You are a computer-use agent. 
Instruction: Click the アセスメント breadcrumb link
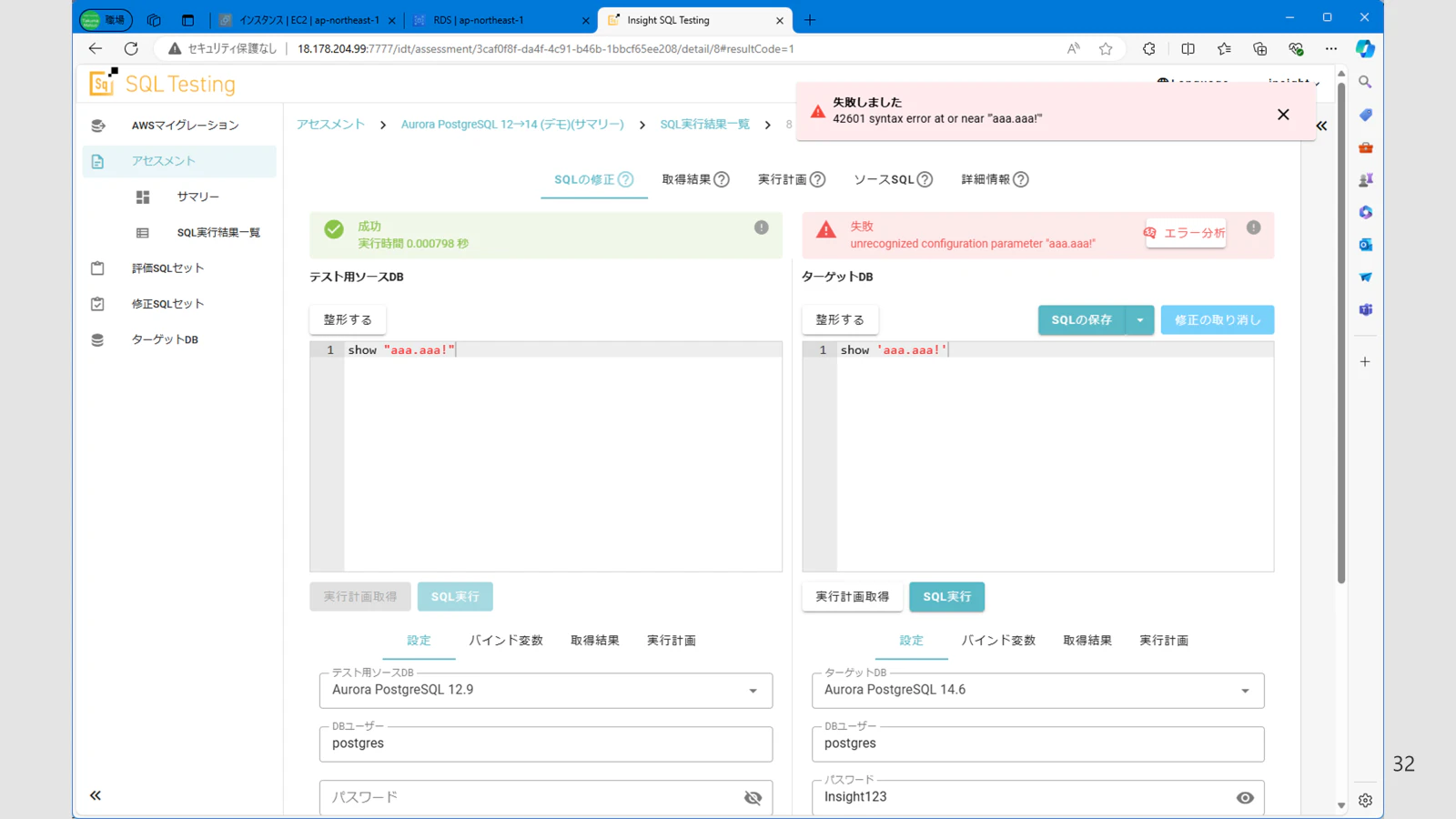tap(330, 125)
